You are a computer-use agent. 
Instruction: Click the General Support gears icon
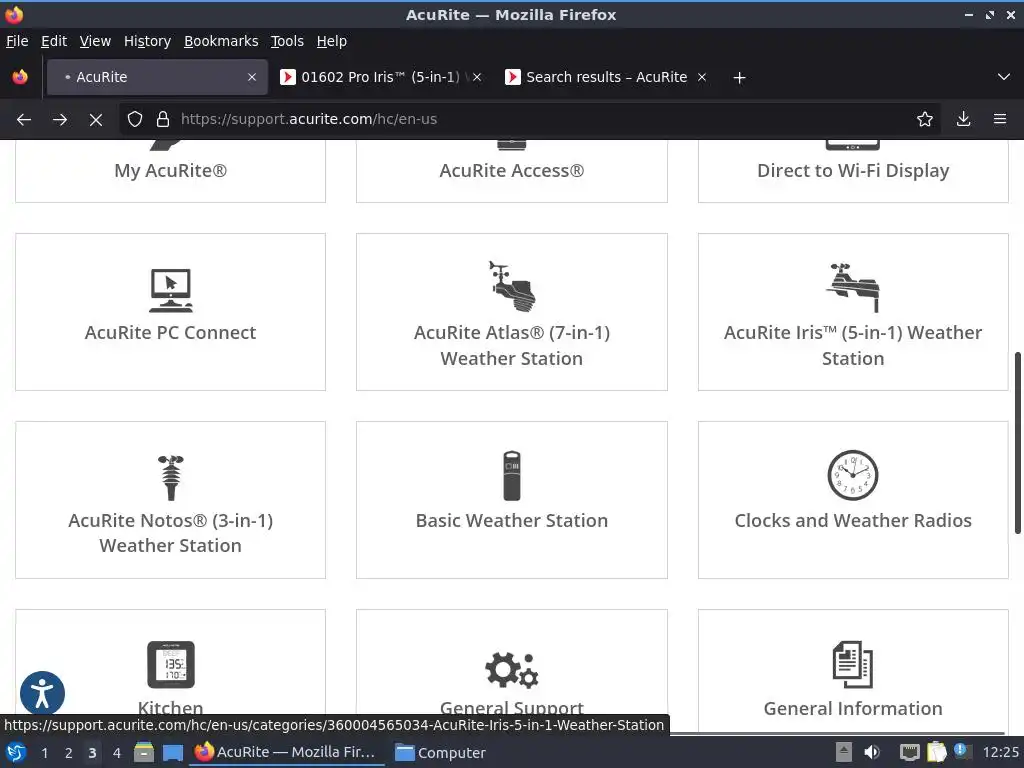click(x=512, y=670)
